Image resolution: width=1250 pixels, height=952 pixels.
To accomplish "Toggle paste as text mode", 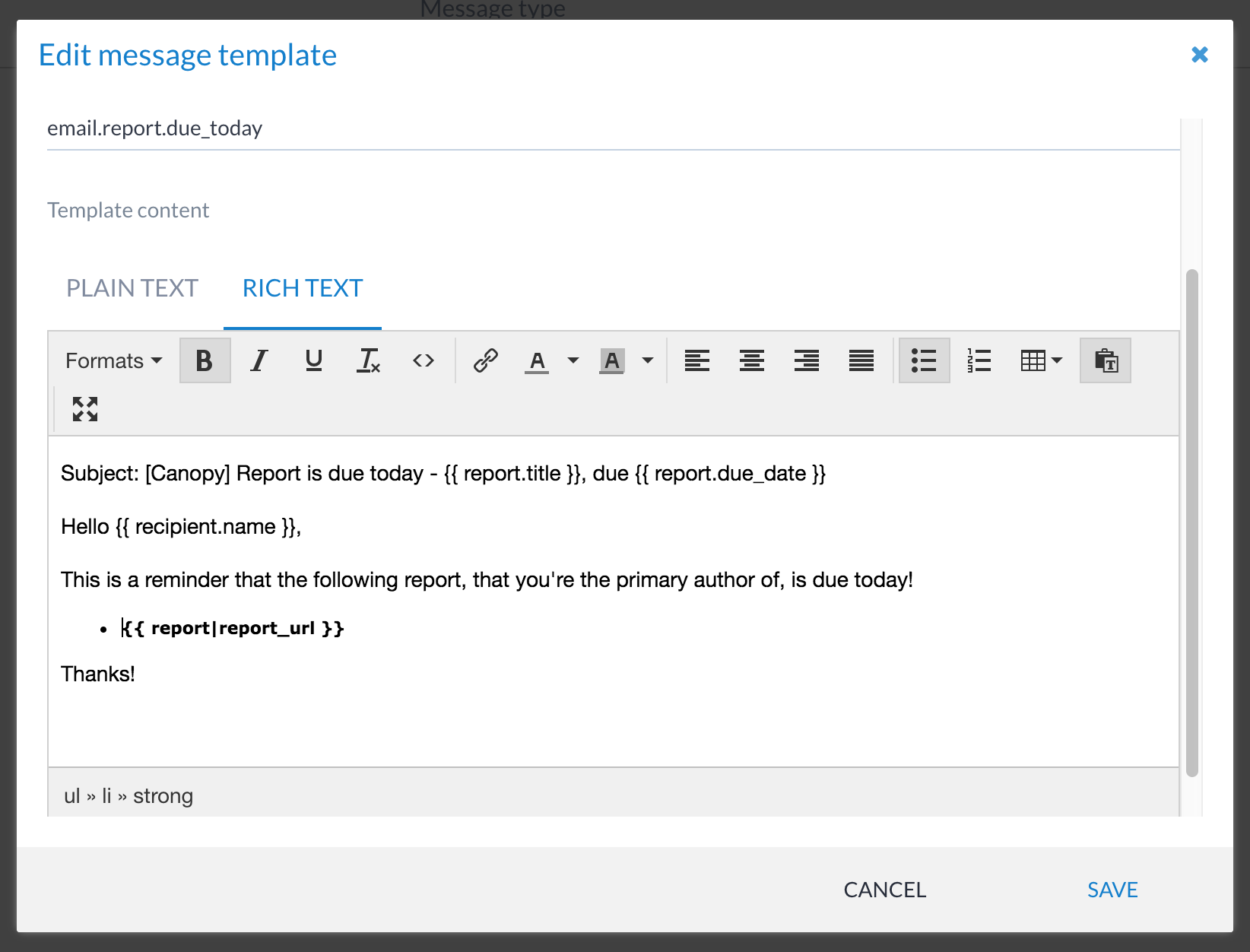I will 1106,360.
